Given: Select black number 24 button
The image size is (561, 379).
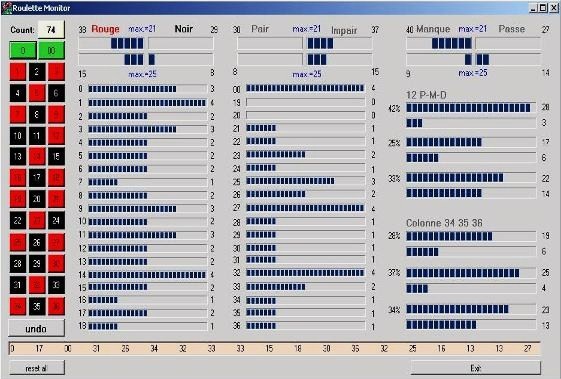Looking at the screenshot, I should (x=56, y=220).
